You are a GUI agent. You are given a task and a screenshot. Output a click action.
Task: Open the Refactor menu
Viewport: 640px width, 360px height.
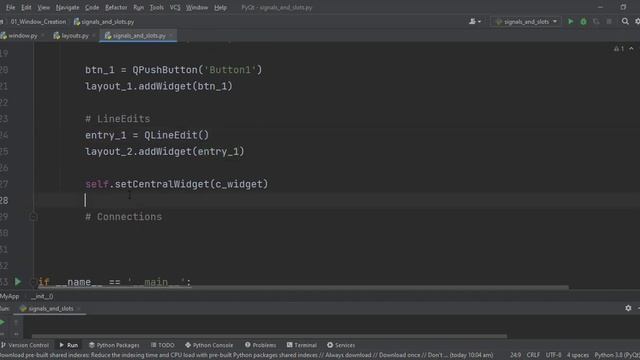(116, 7)
